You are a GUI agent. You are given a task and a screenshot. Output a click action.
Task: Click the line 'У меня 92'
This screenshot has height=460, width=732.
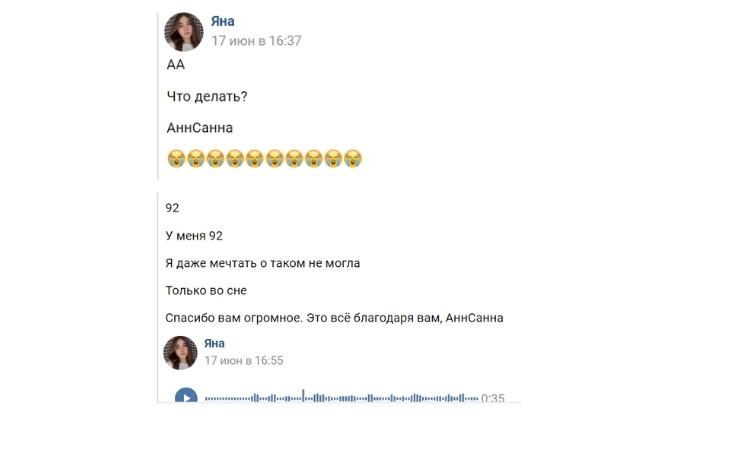pos(194,236)
